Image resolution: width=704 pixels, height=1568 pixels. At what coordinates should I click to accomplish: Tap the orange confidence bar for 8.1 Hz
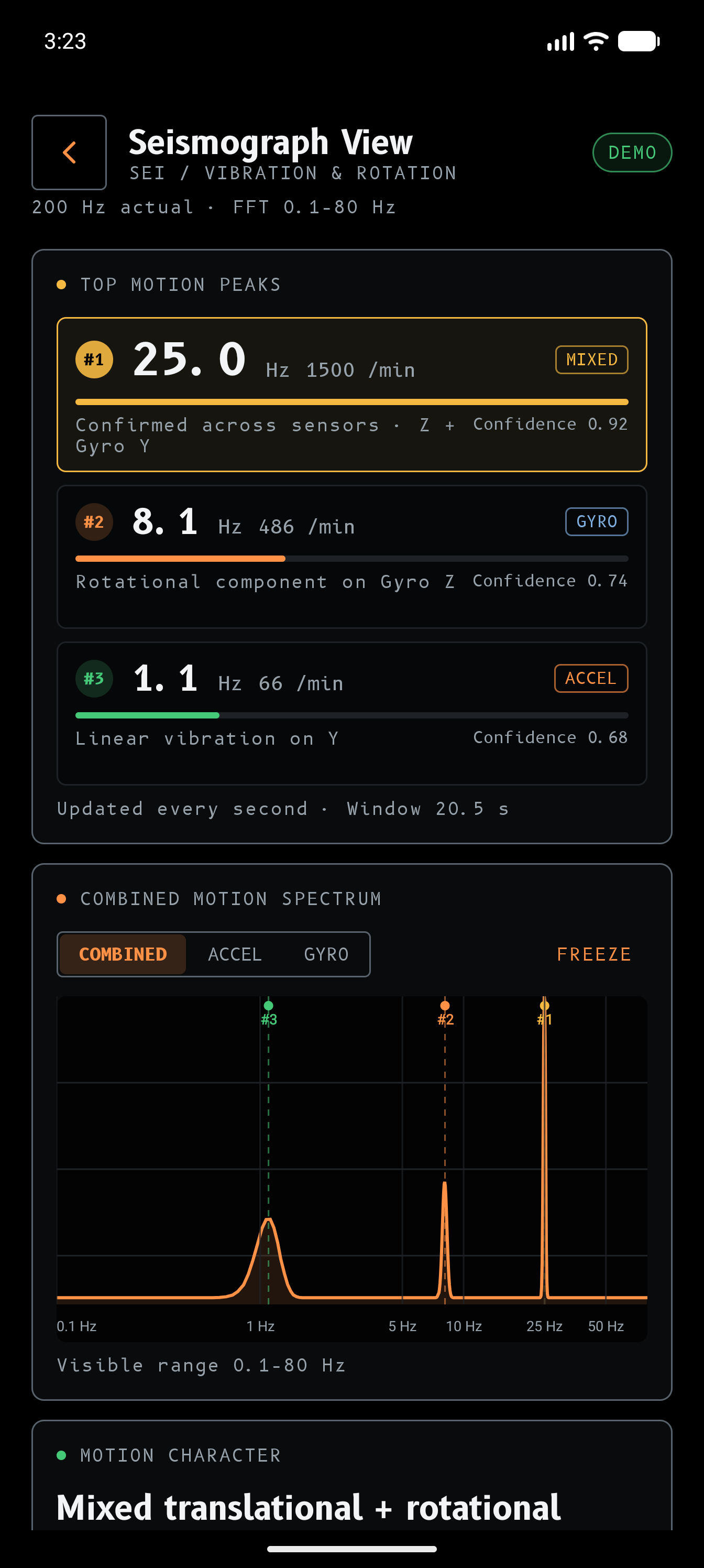pos(180,558)
